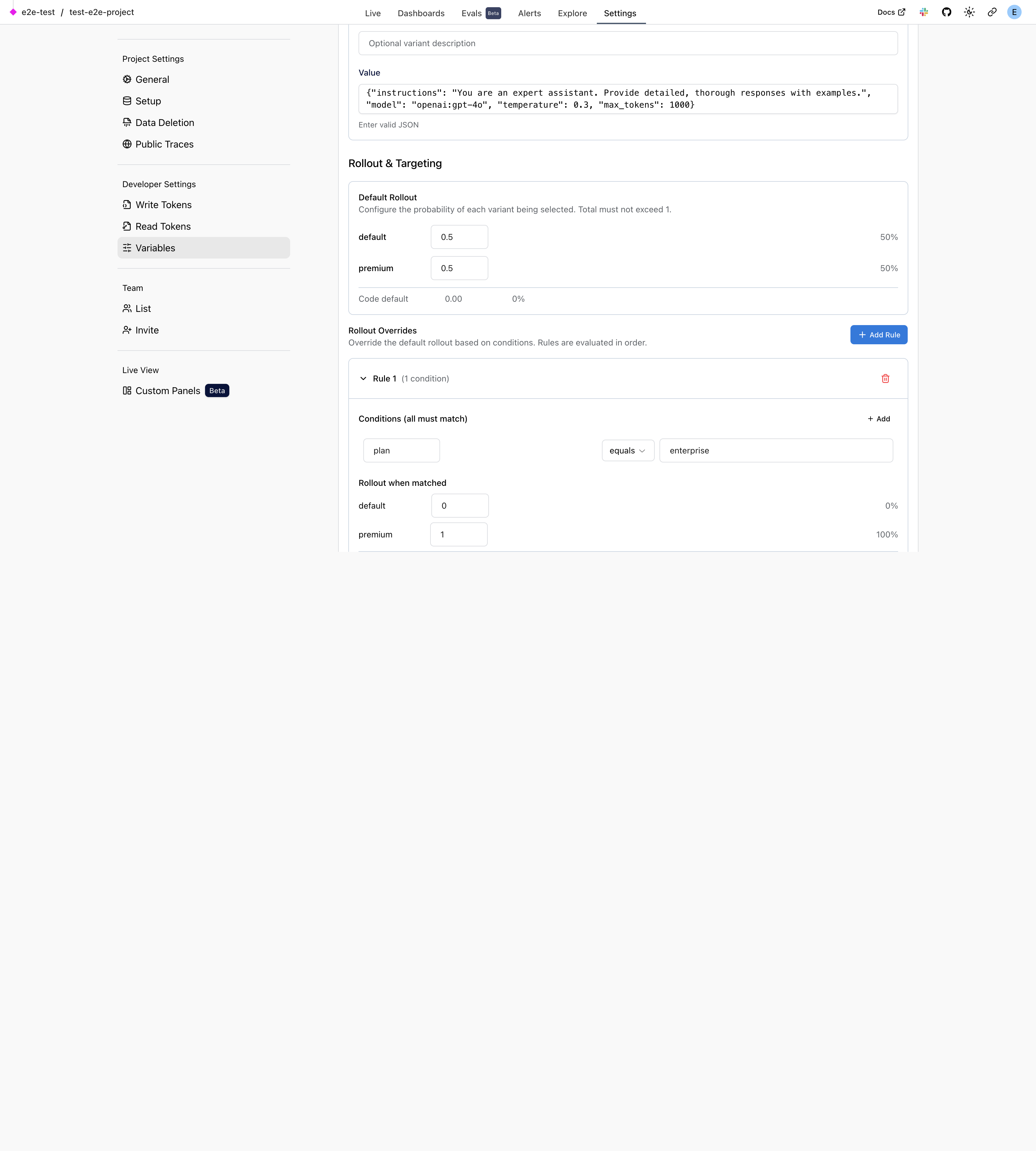Image resolution: width=1036 pixels, height=1151 pixels.
Task: Click the premium default rollout input
Action: coord(459,268)
